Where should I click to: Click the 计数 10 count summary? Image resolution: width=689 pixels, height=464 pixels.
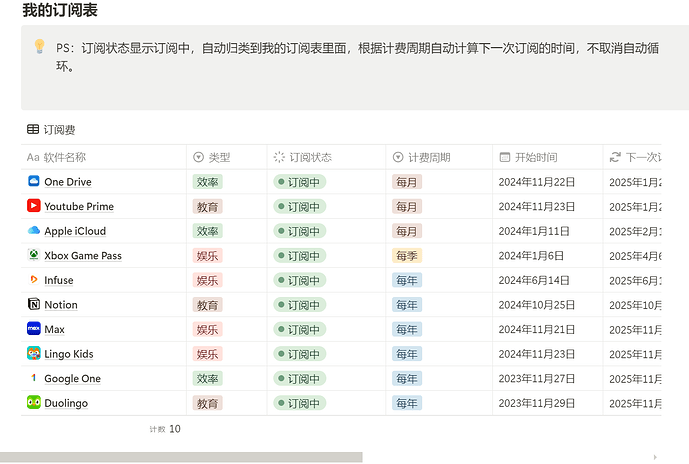165,429
